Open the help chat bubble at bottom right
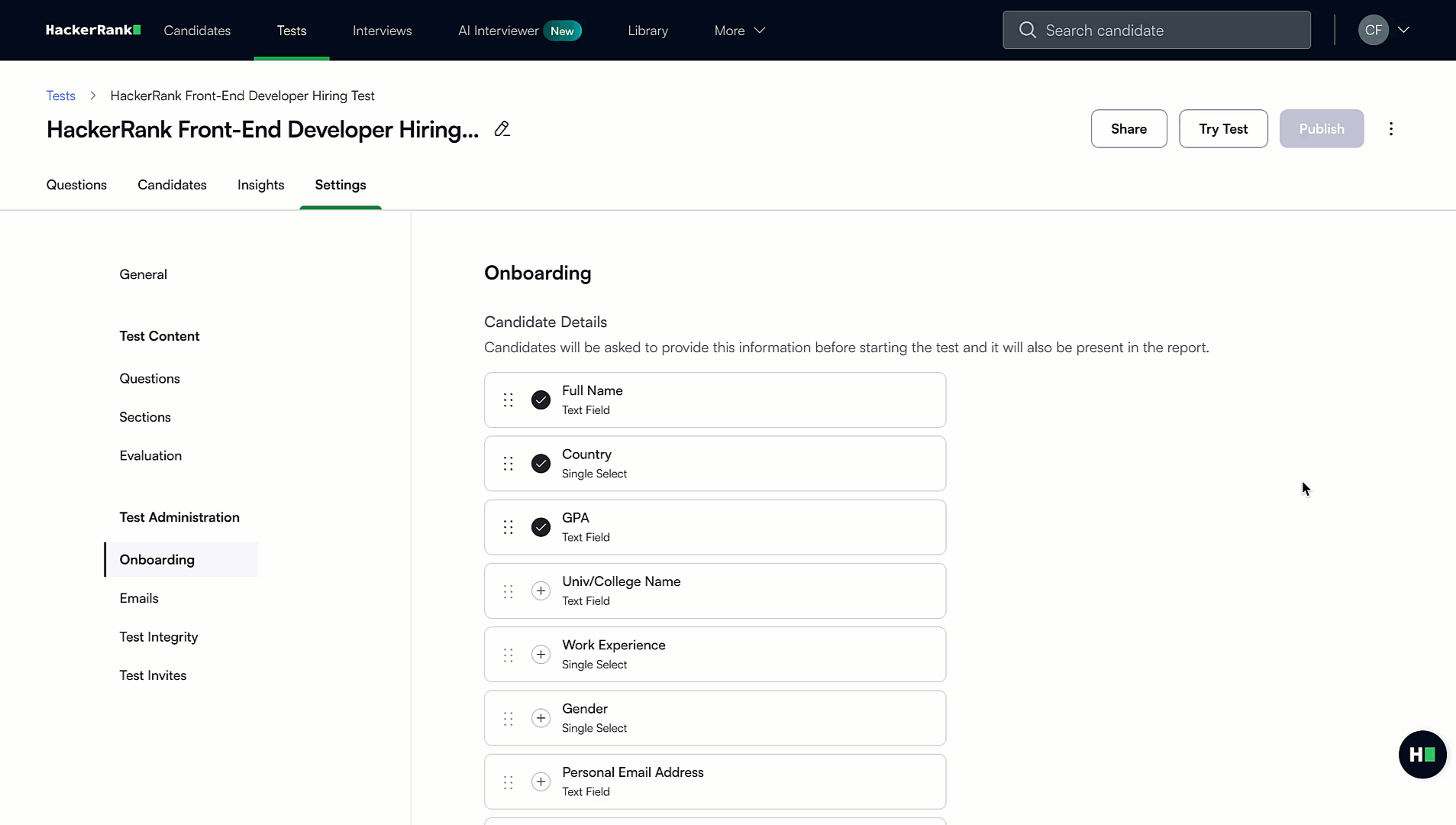This screenshot has width=1456, height=825. (x=1422, y=754)
